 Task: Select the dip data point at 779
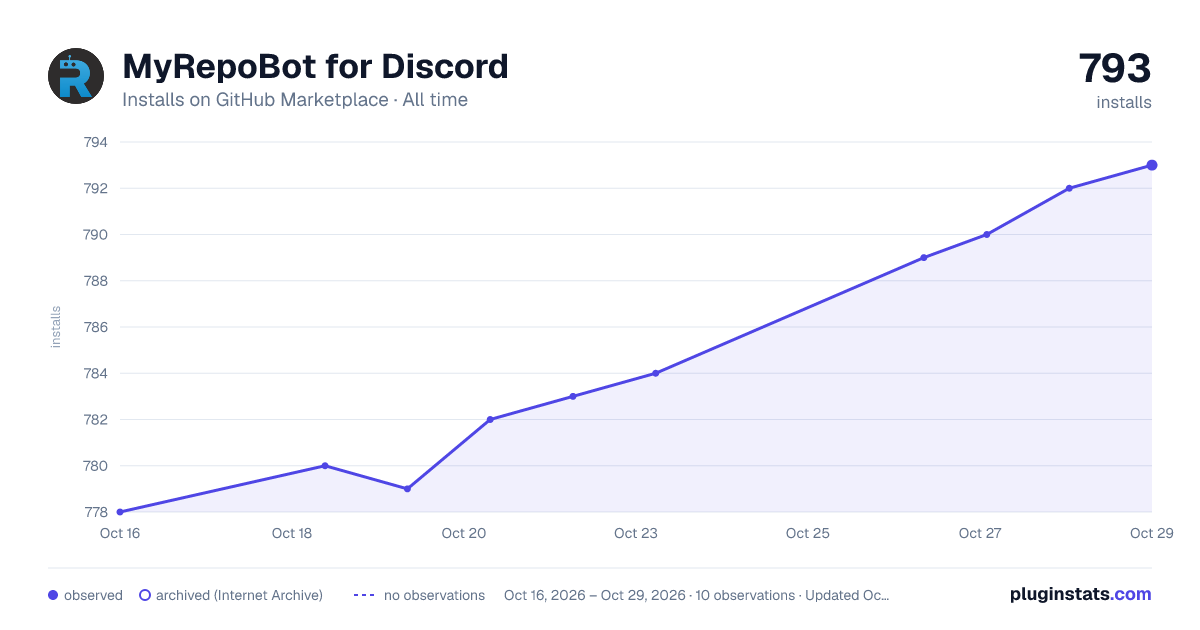click(x=407, y=489)
